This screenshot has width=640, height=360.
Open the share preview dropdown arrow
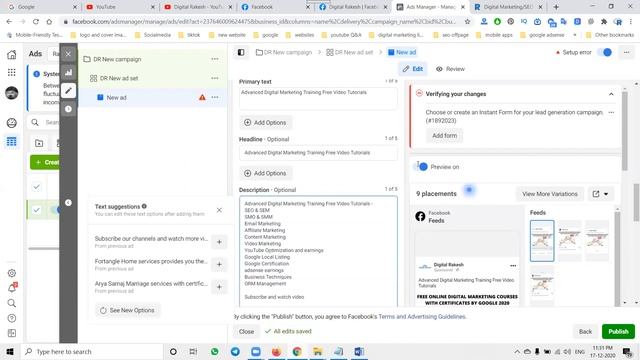click(606, 194)
